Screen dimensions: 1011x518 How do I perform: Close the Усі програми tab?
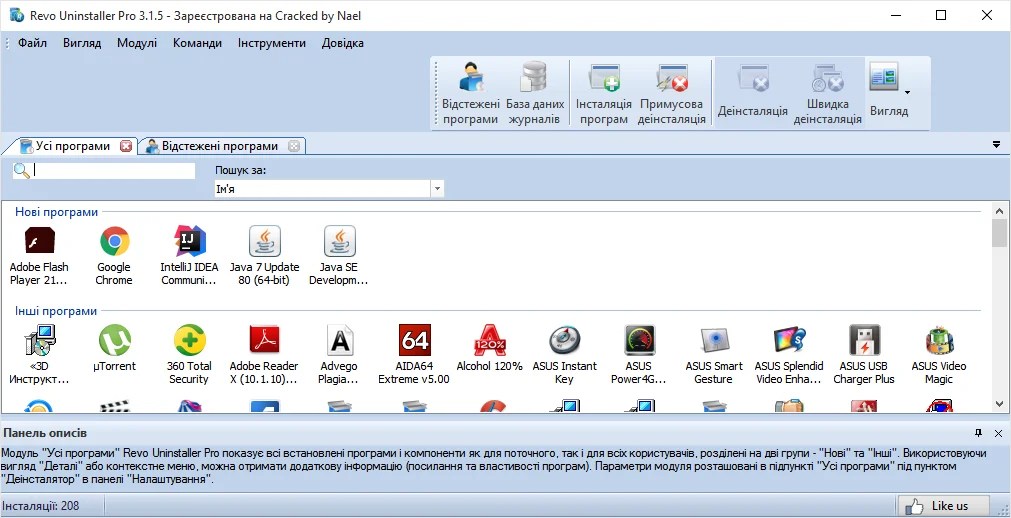tap(126, 146)
